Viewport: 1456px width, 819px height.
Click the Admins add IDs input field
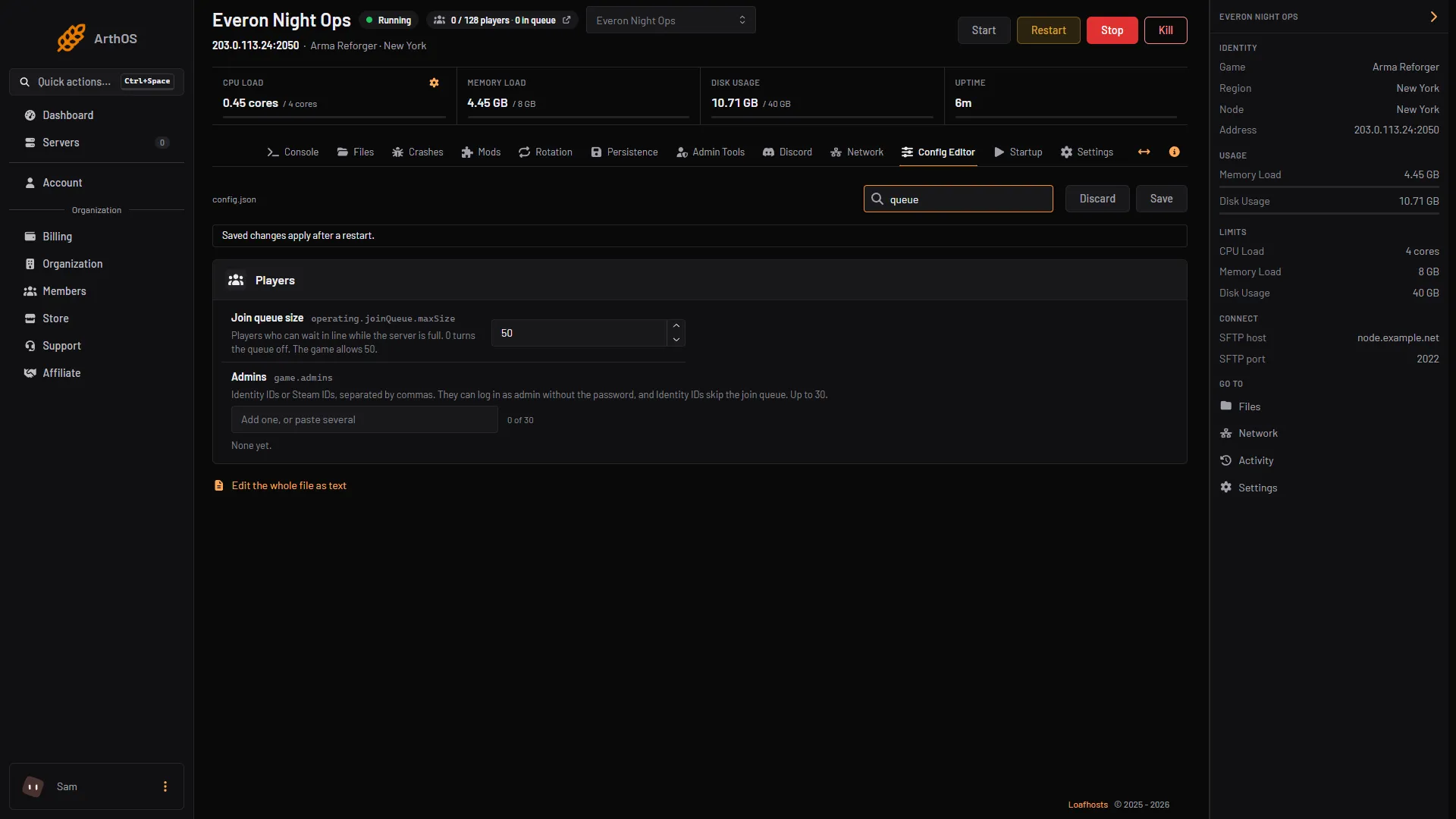[x=364, y=420]
